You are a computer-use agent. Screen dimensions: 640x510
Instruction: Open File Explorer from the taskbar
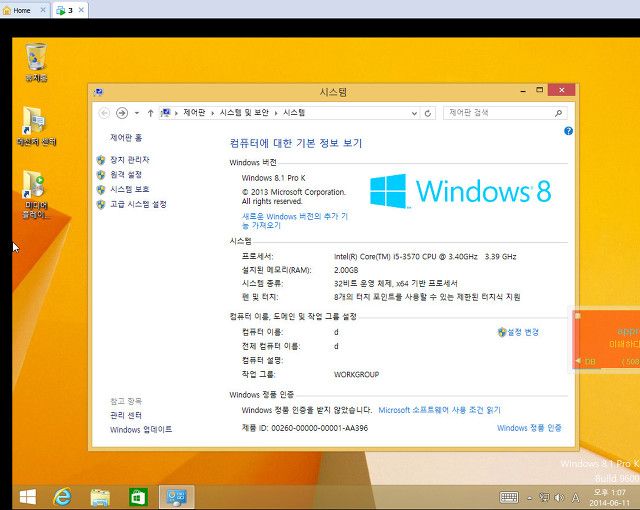click(x=100, y=497)
